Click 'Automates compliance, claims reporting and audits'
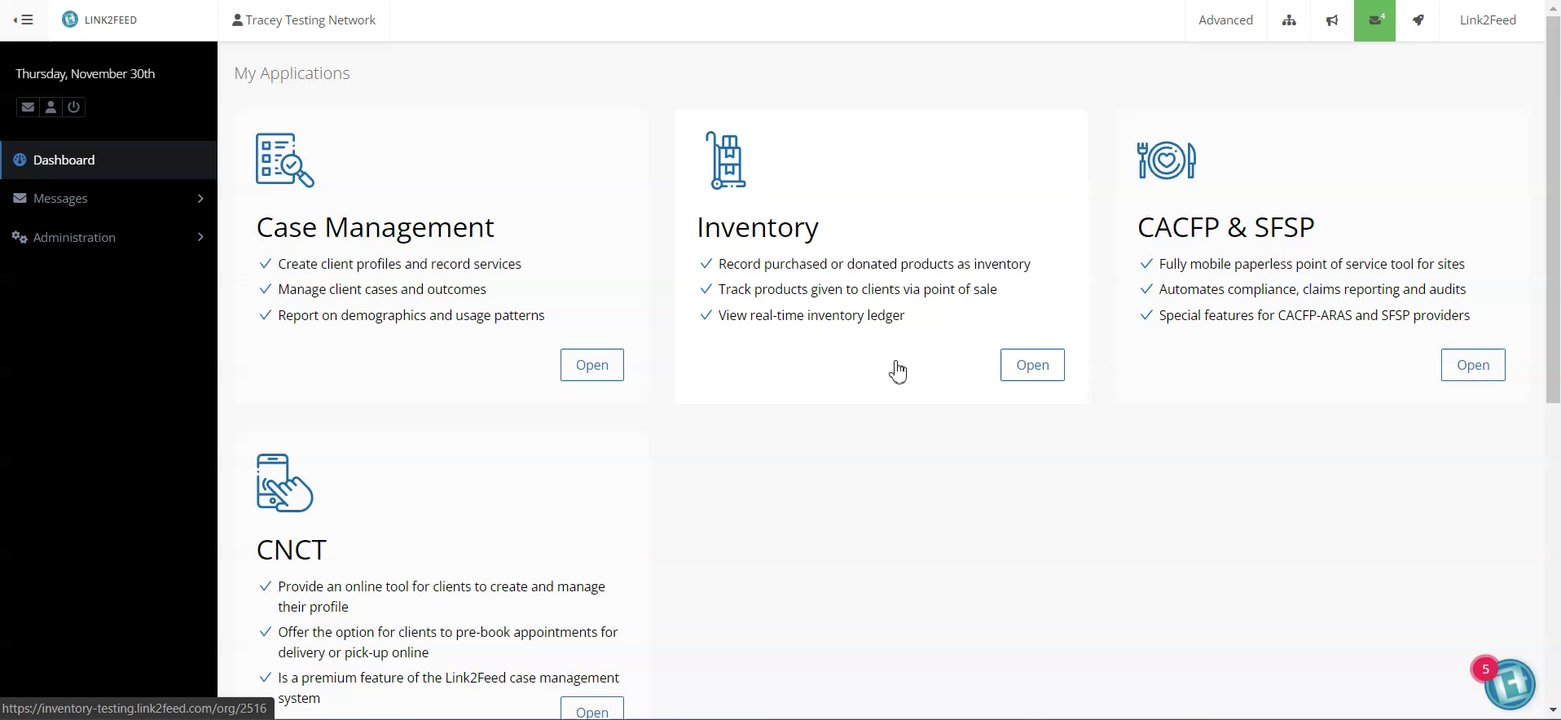Viewport: 1561px width, 720px height. point(1312,289)
